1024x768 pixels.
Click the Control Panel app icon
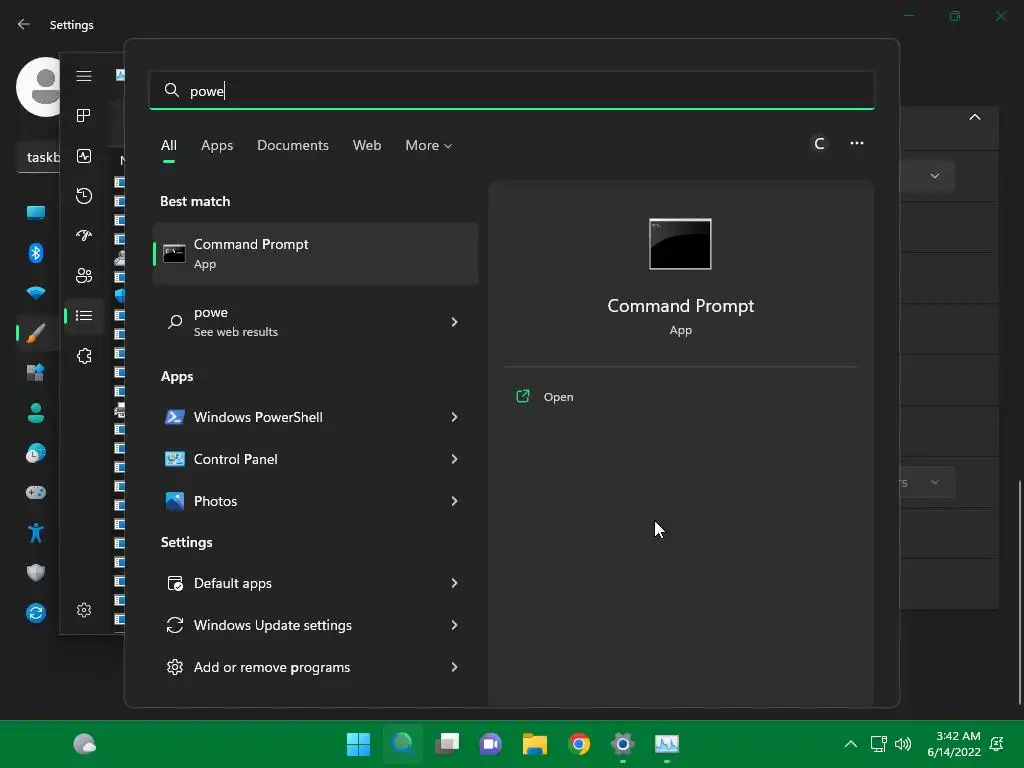[x=174, y=459]
